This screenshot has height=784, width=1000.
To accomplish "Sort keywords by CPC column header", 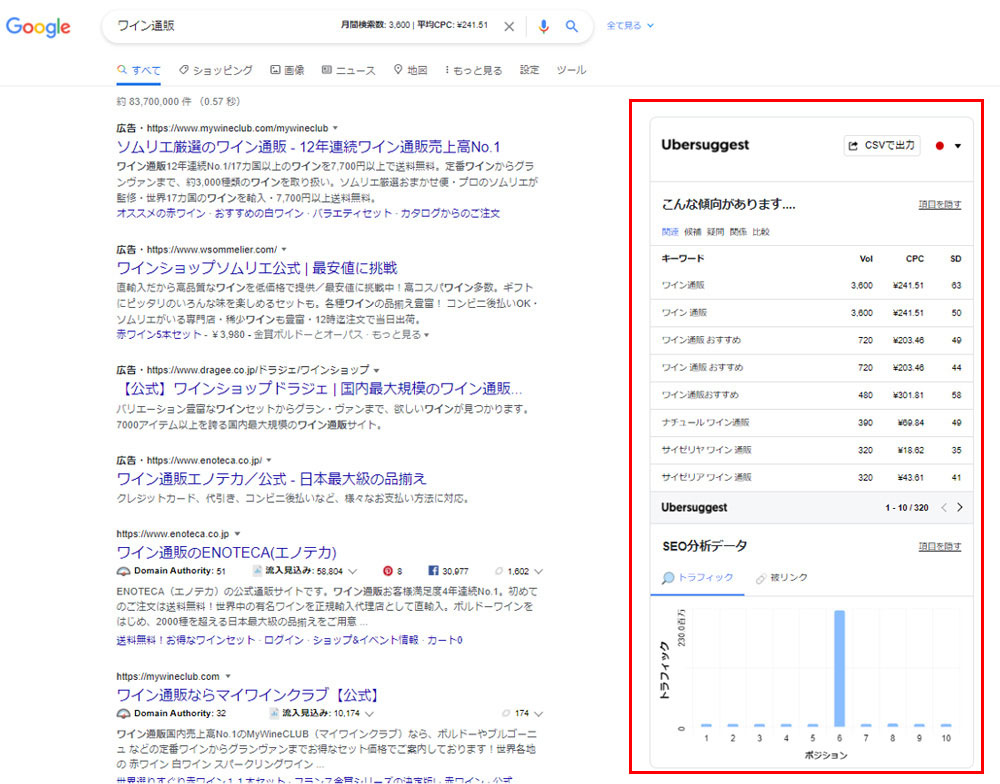I will (x=915, y=259).
